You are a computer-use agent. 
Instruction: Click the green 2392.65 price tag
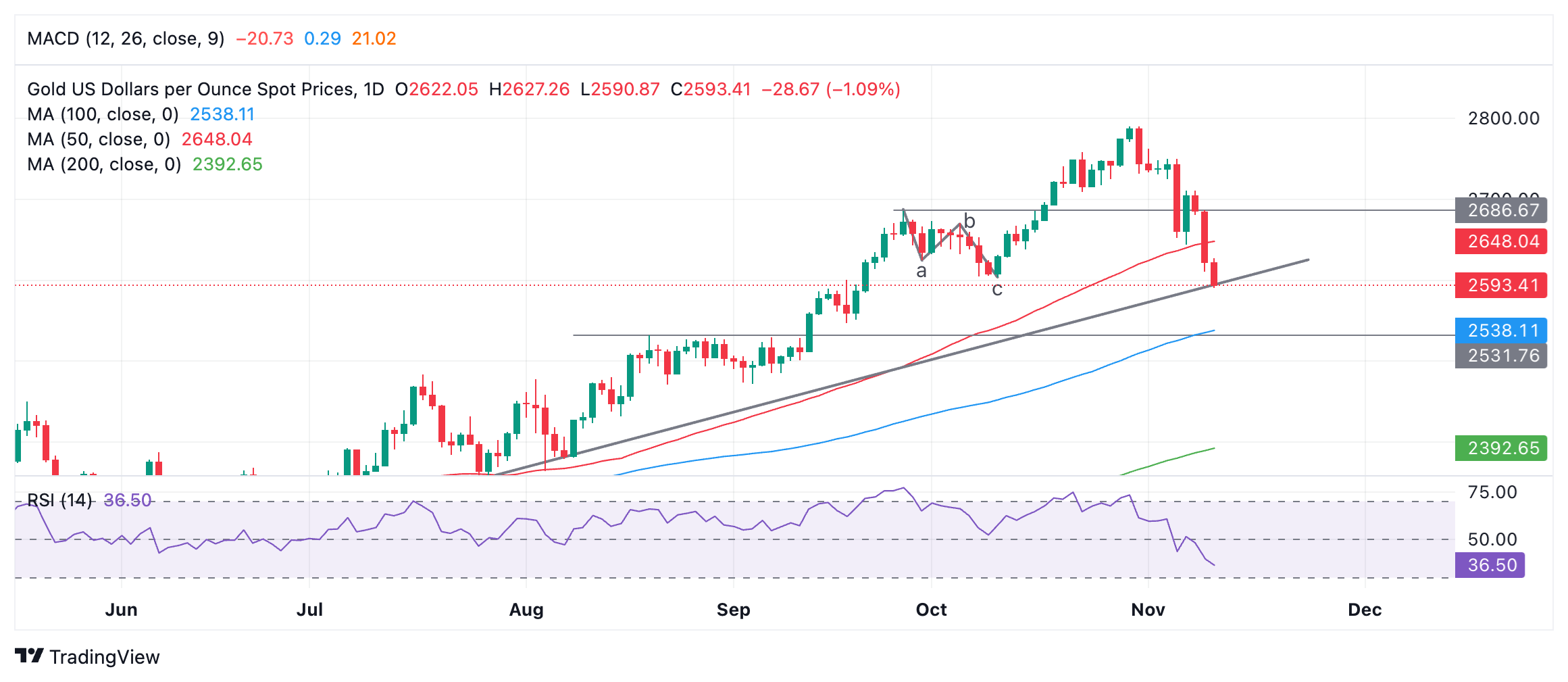tap(1500, 448)
